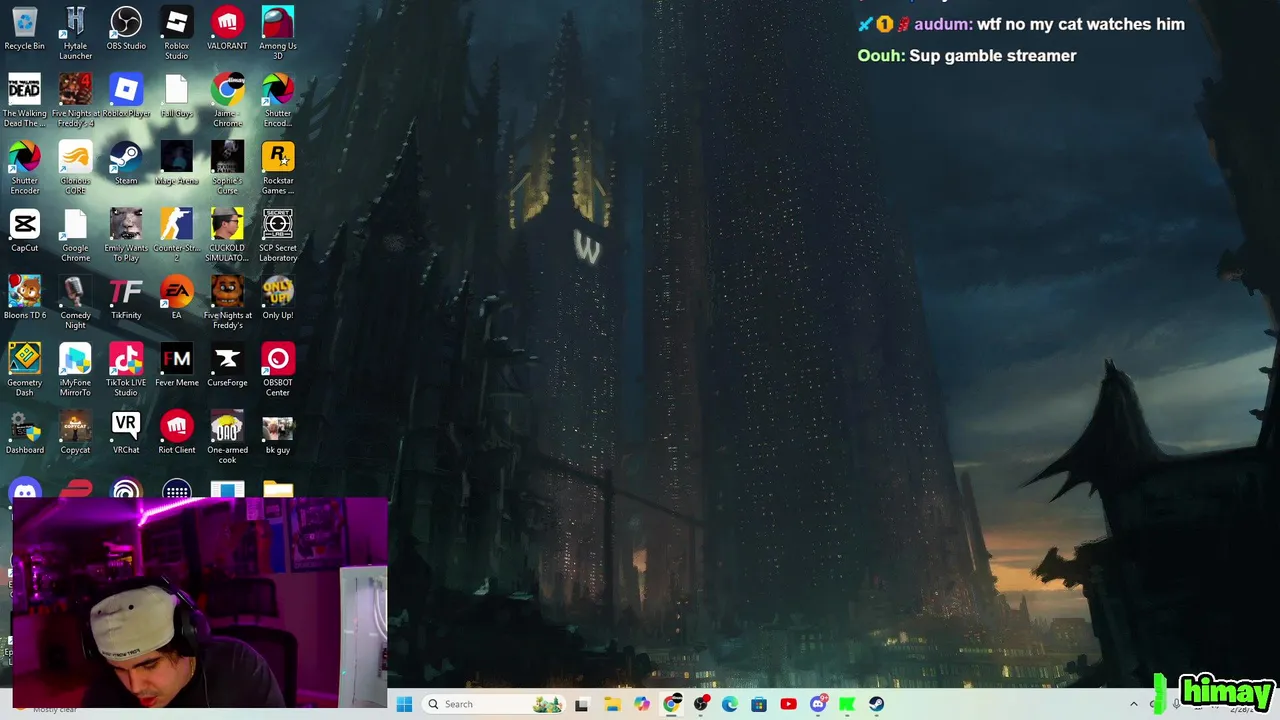This screenshot has height=720, width=1280.
Task: Click the taskbar Search box
Action: pyautogui.click(x=494, y=704)
